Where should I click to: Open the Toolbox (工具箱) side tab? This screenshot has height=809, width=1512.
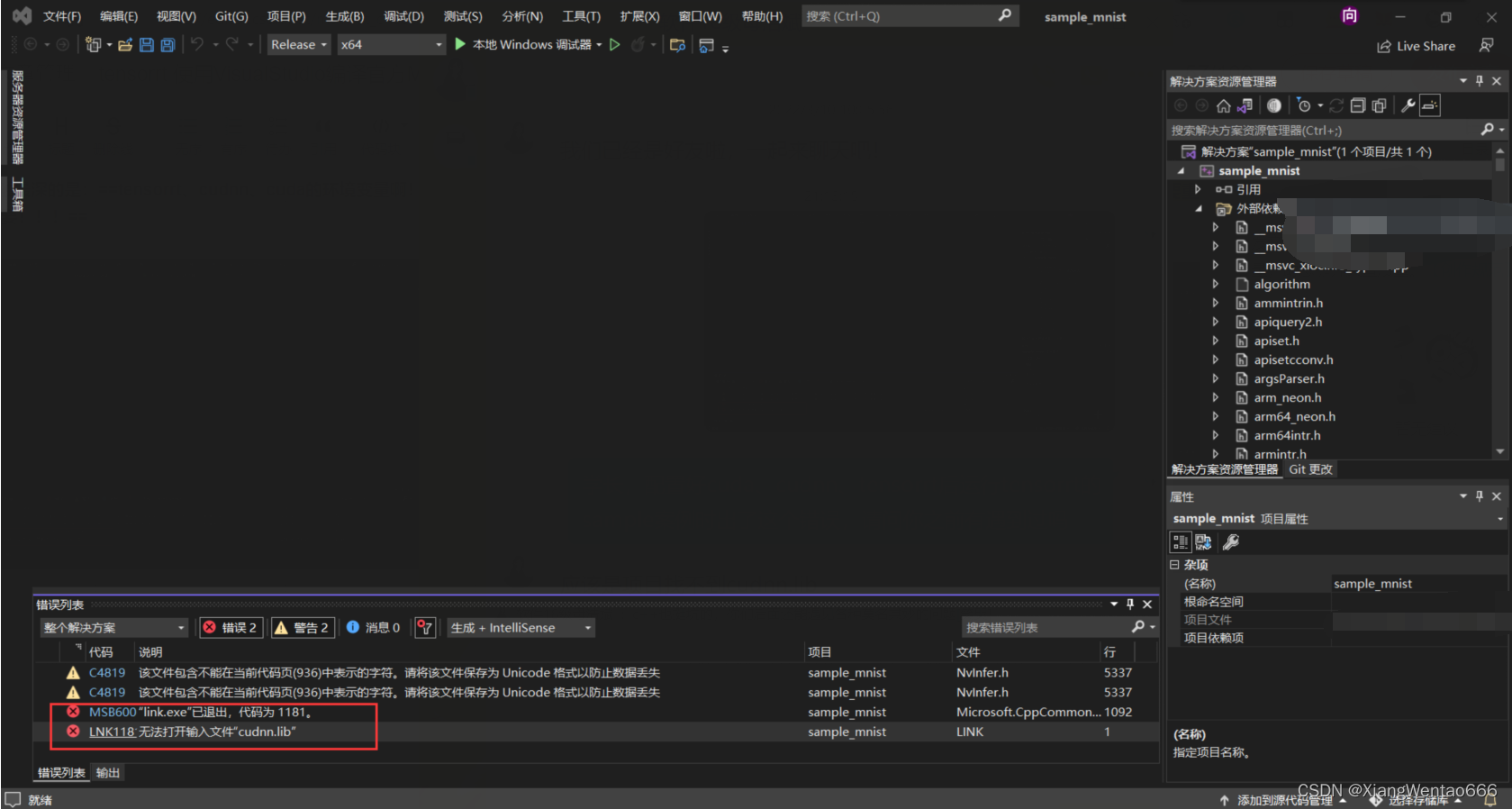17,194
